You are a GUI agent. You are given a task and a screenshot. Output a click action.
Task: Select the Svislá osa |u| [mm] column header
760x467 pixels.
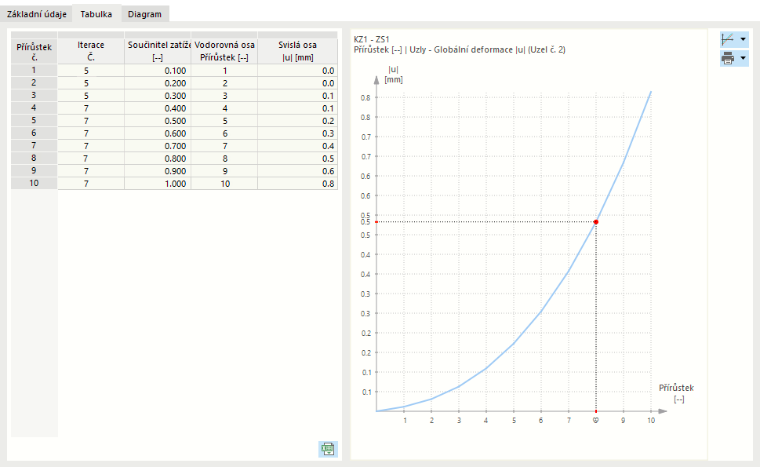click(x=297, y=51)
